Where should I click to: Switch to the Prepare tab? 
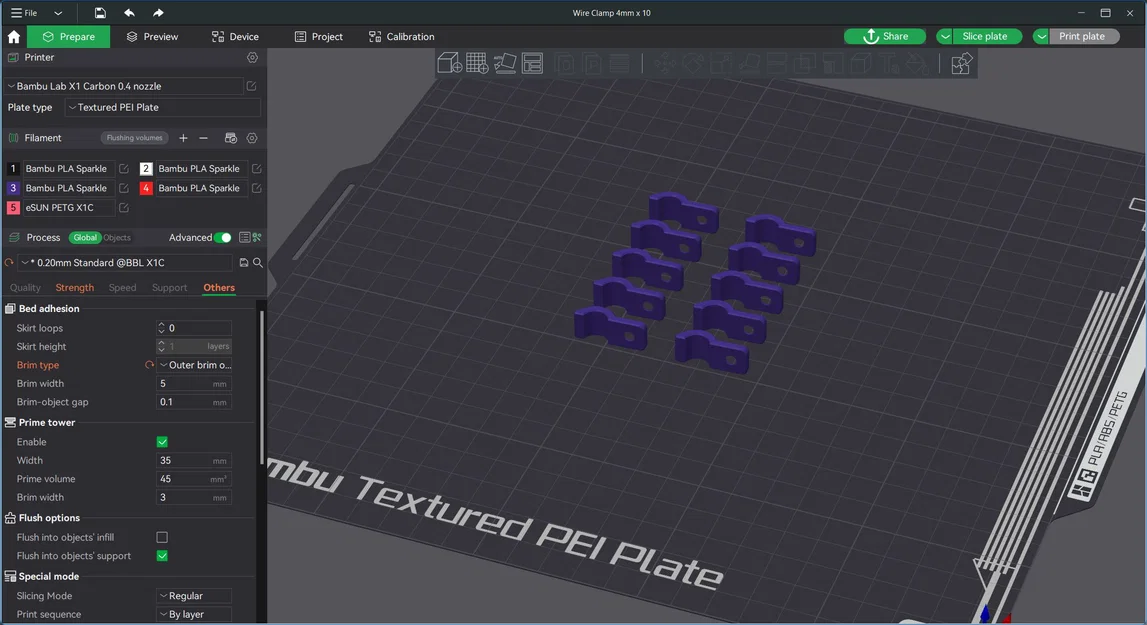[x=69, y=37]
